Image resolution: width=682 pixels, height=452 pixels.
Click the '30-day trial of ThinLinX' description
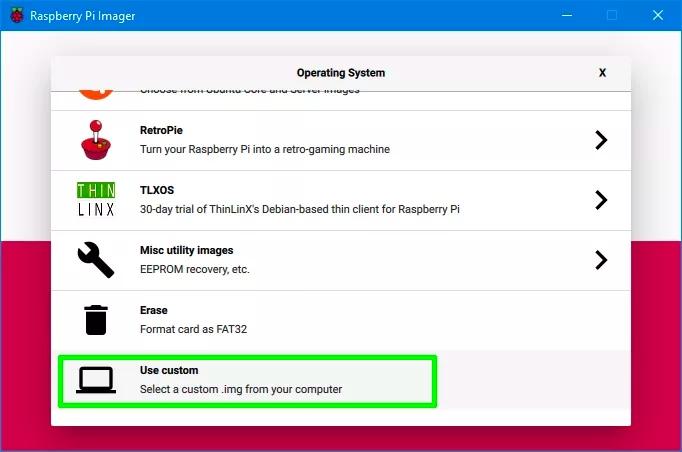tap(299, 209)
